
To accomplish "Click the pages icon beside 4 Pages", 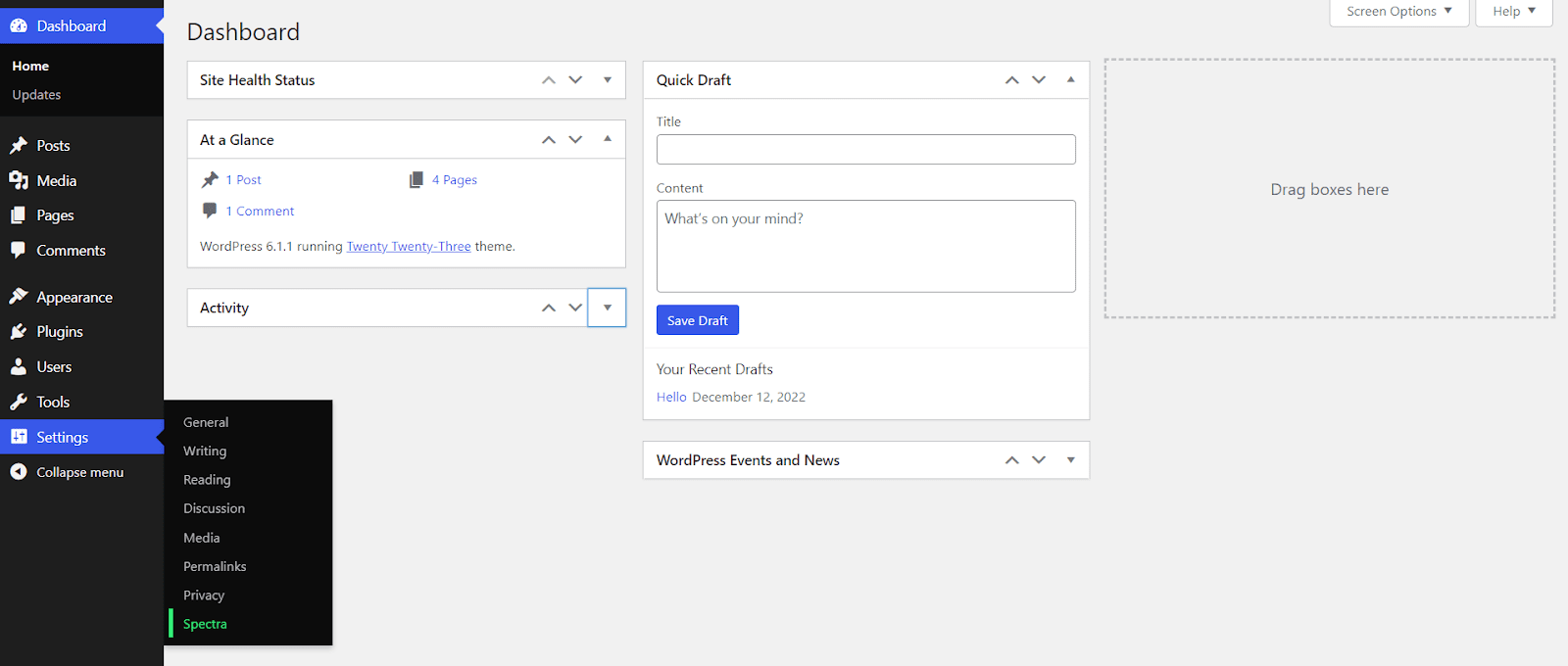I will (416, 180).
